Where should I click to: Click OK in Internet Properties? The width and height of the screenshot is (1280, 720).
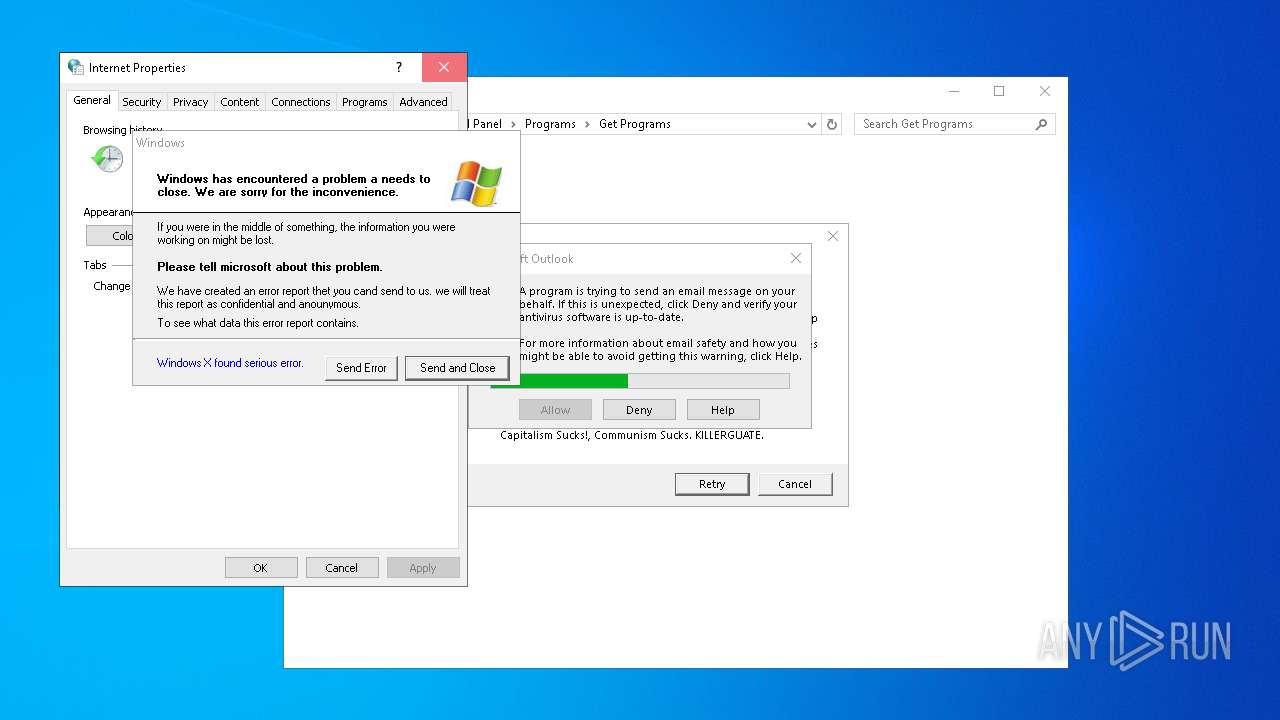pyautogui.click(x=260, y=568)
